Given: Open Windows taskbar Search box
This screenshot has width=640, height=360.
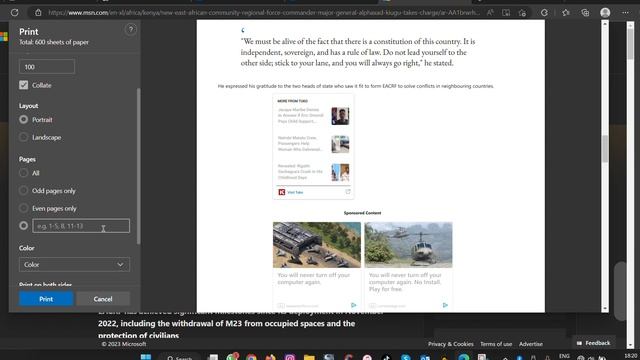Looking at the screenshot, I should click(180, 357).
